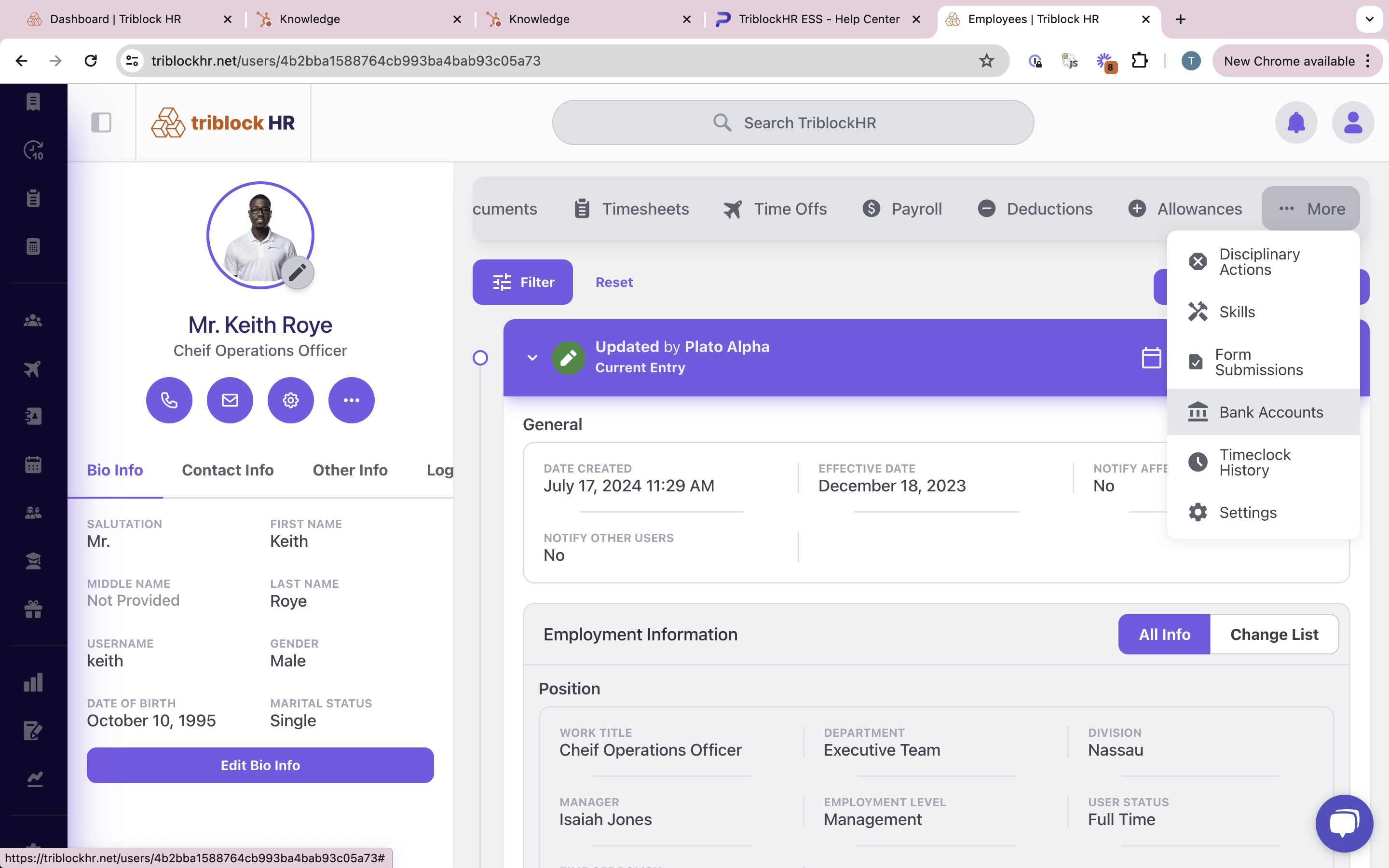Select Settings from the More menu

tap(1263, 513)
